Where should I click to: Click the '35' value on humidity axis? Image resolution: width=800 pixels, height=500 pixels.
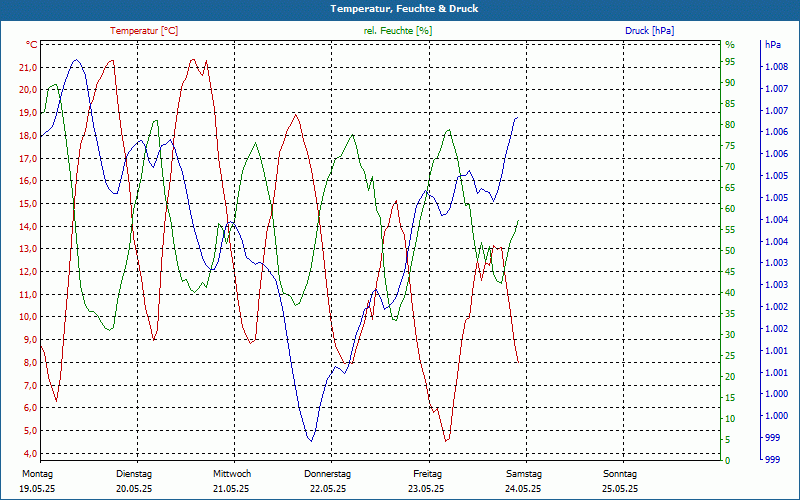point(730,313)
